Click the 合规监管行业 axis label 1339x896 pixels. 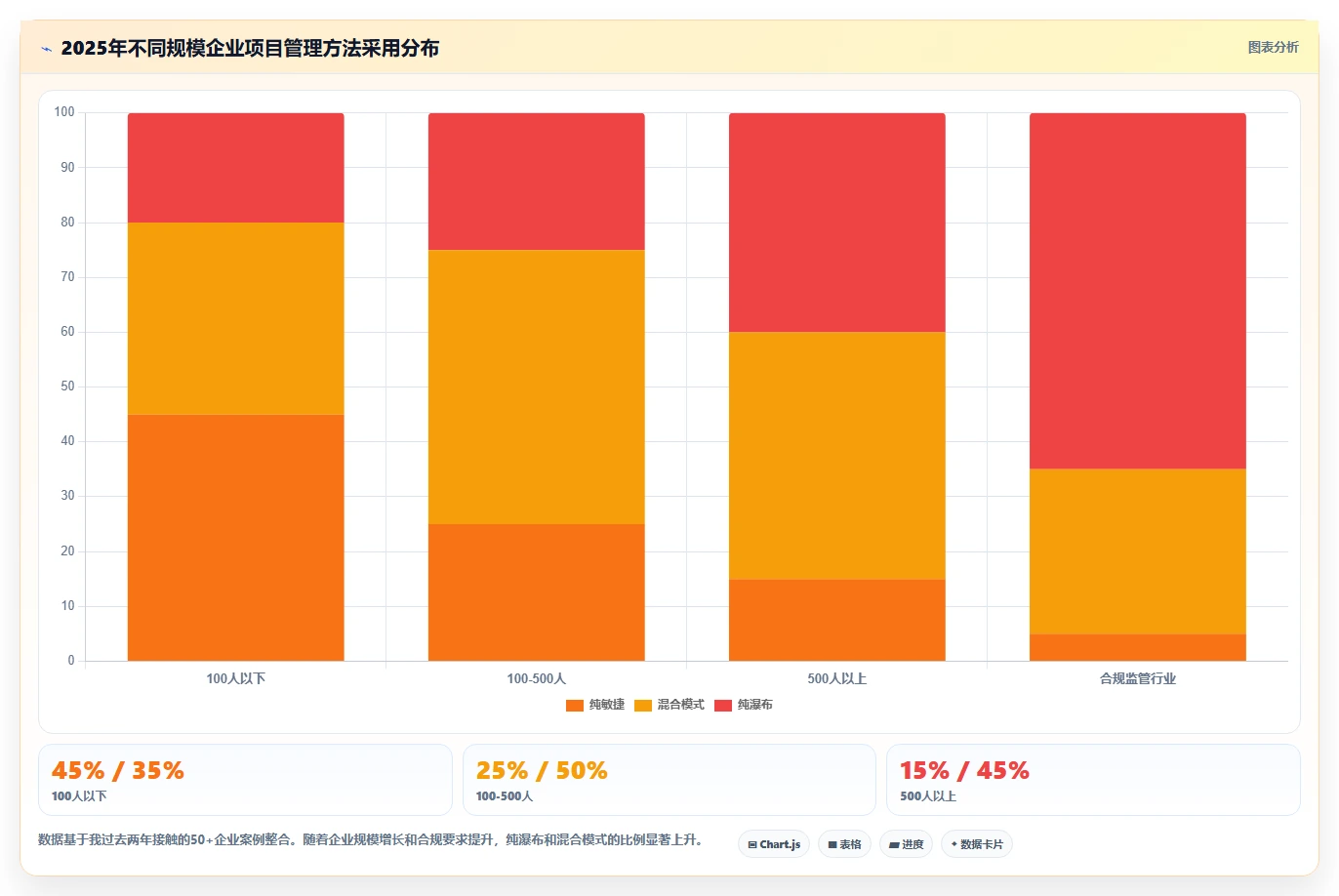pos(1138,678)
